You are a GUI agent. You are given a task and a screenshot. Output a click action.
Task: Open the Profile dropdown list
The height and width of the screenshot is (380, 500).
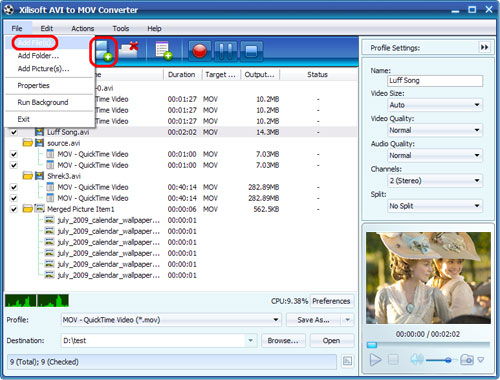click(171, 320)
